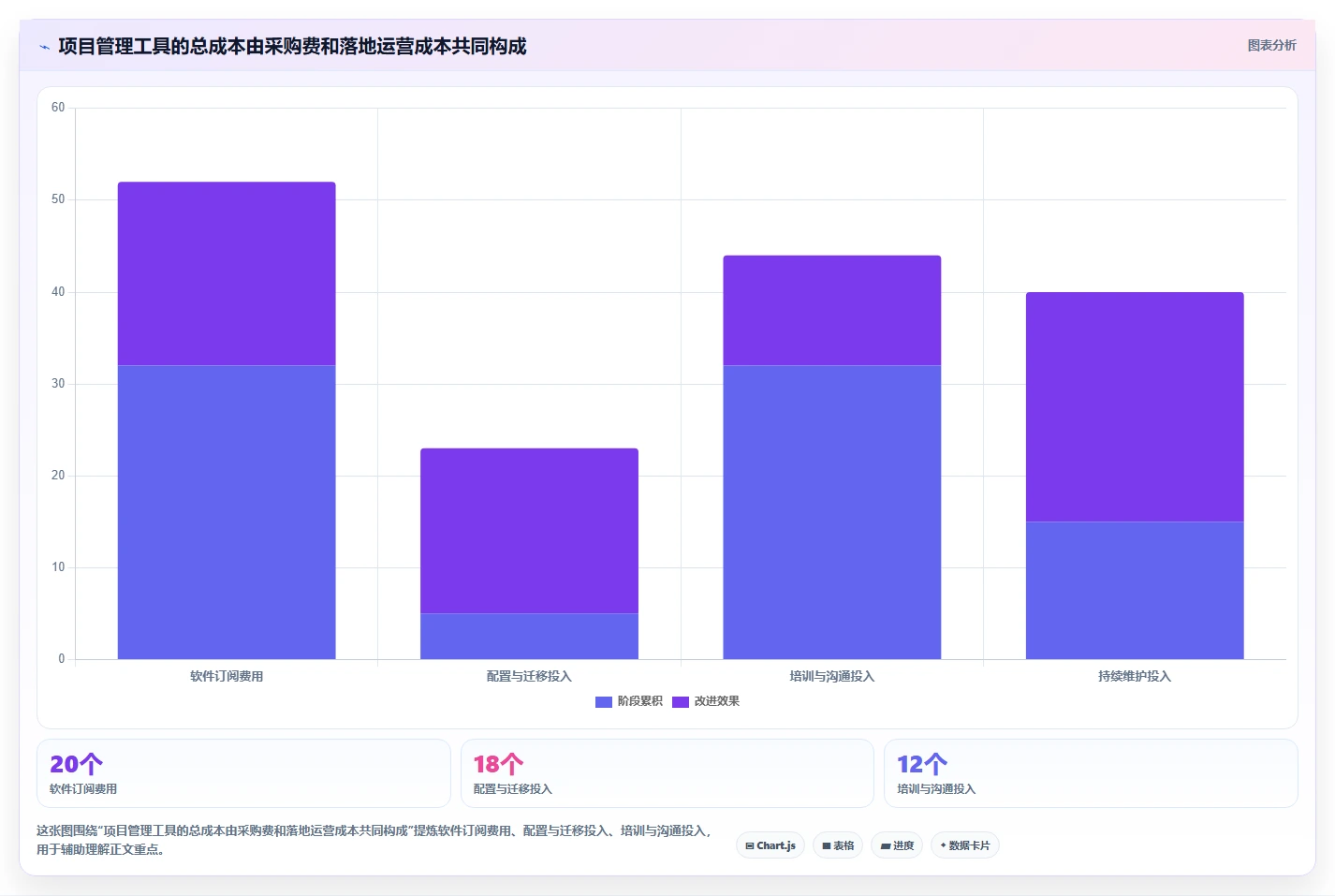Image resolution: width=1335 pixels, height=896 pixels.
Task: Click the 软件订阅费用 x-axis label
Action: tap(227, 676)
